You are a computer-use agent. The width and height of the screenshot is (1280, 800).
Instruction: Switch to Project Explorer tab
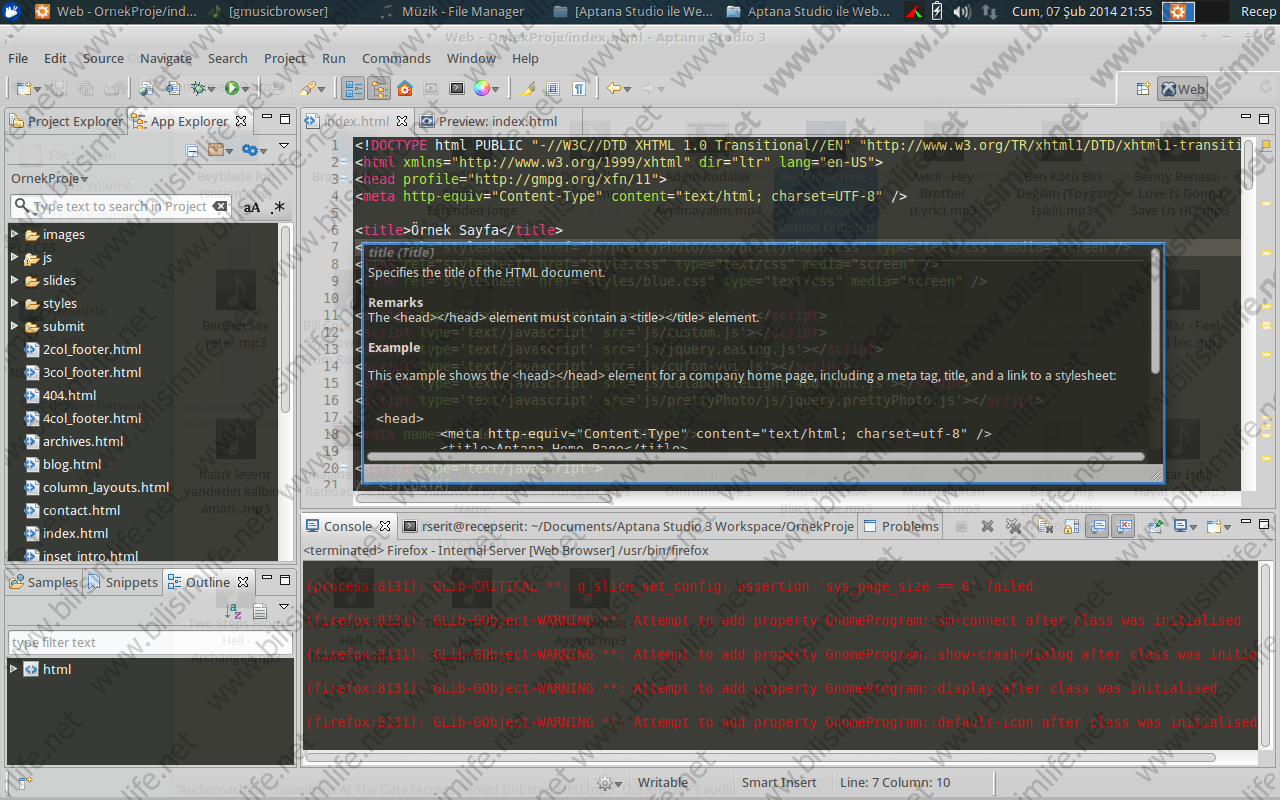[66, 121]
